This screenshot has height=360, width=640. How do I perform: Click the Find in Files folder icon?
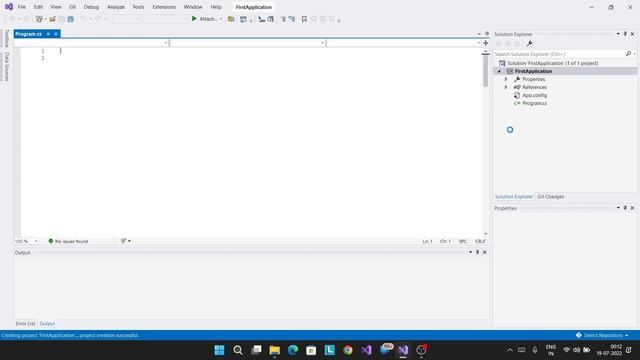[x=231, y=19]
